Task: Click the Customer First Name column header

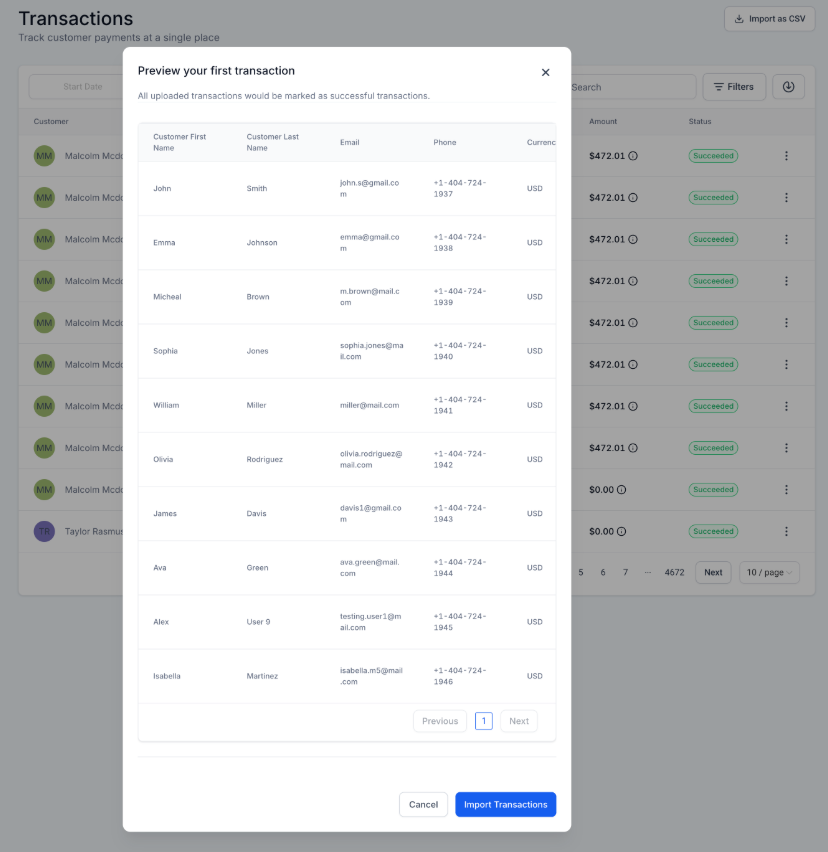Action: (179, 142)
